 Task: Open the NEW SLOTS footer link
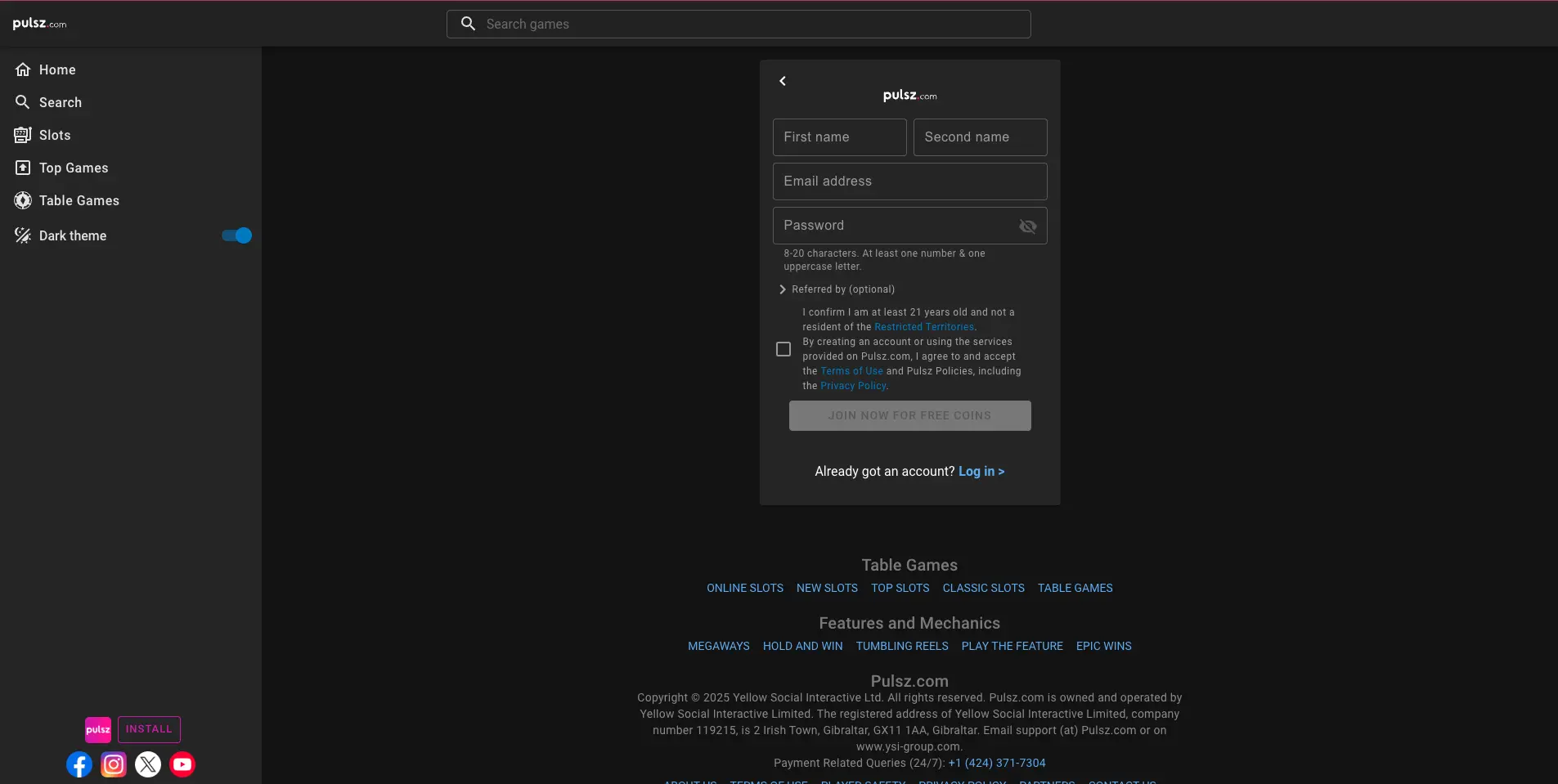point(827,588)
